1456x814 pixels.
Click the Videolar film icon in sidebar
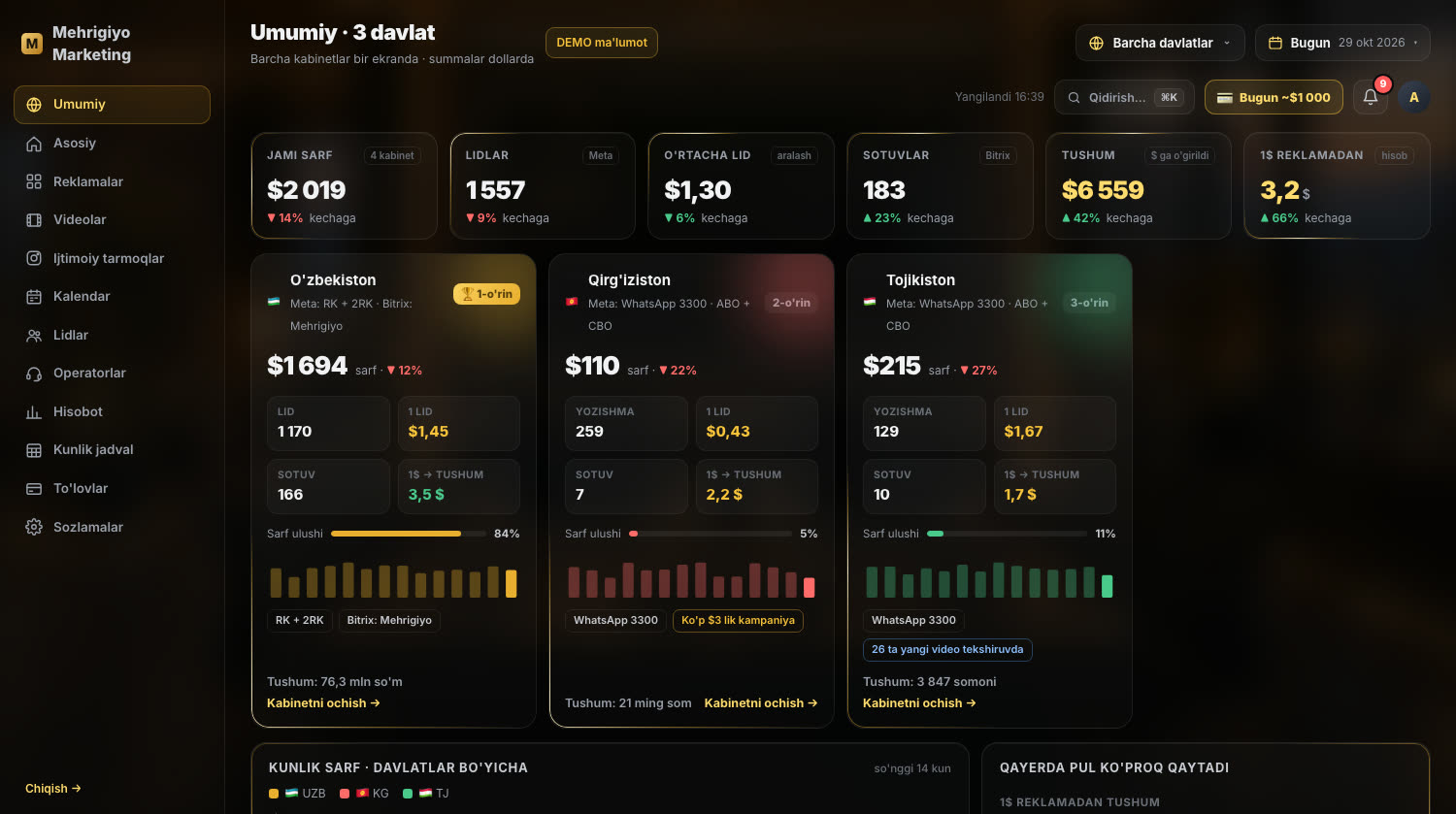coord(34,219)
